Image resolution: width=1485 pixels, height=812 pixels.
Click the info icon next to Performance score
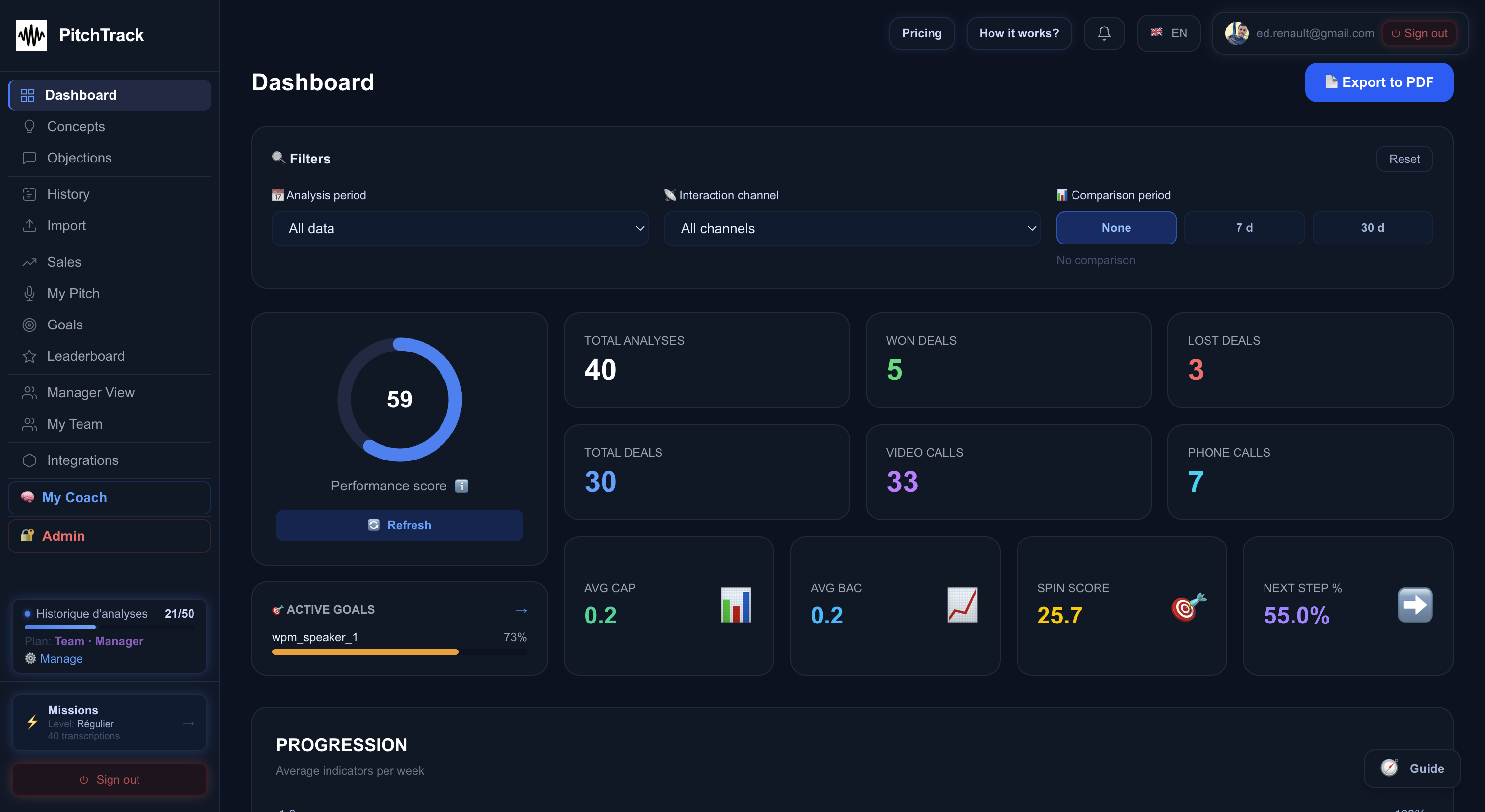(461, 485)
